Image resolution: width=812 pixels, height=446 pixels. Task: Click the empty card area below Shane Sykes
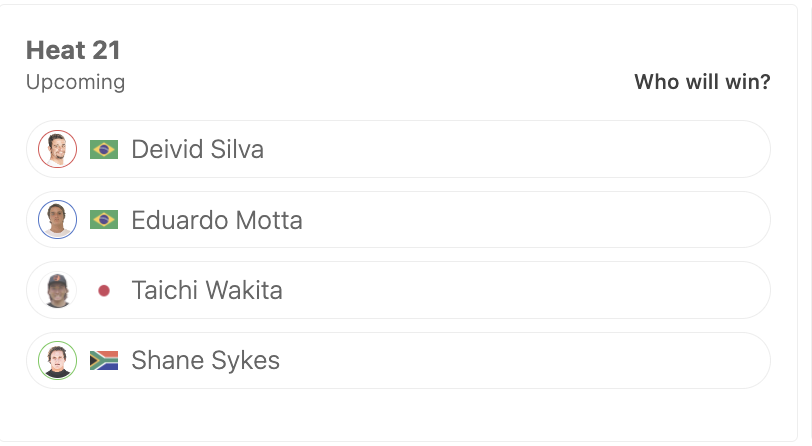[398, 414]
